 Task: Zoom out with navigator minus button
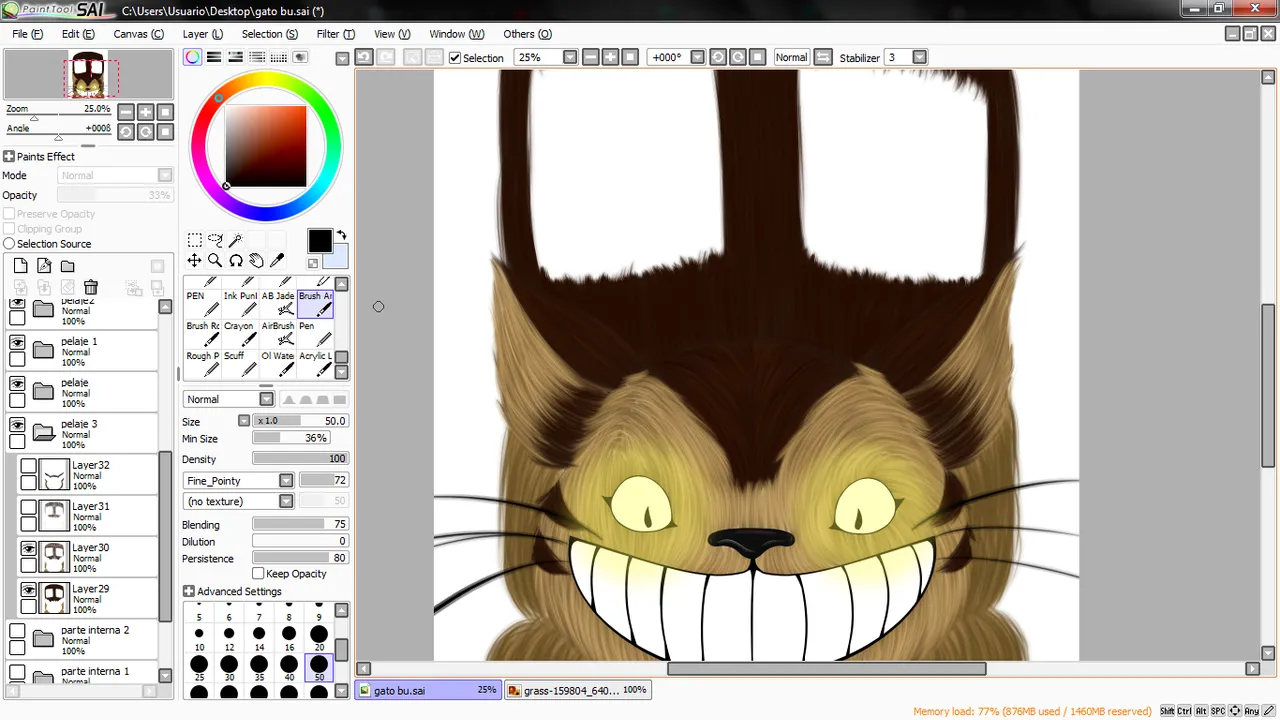pos(126,112)
